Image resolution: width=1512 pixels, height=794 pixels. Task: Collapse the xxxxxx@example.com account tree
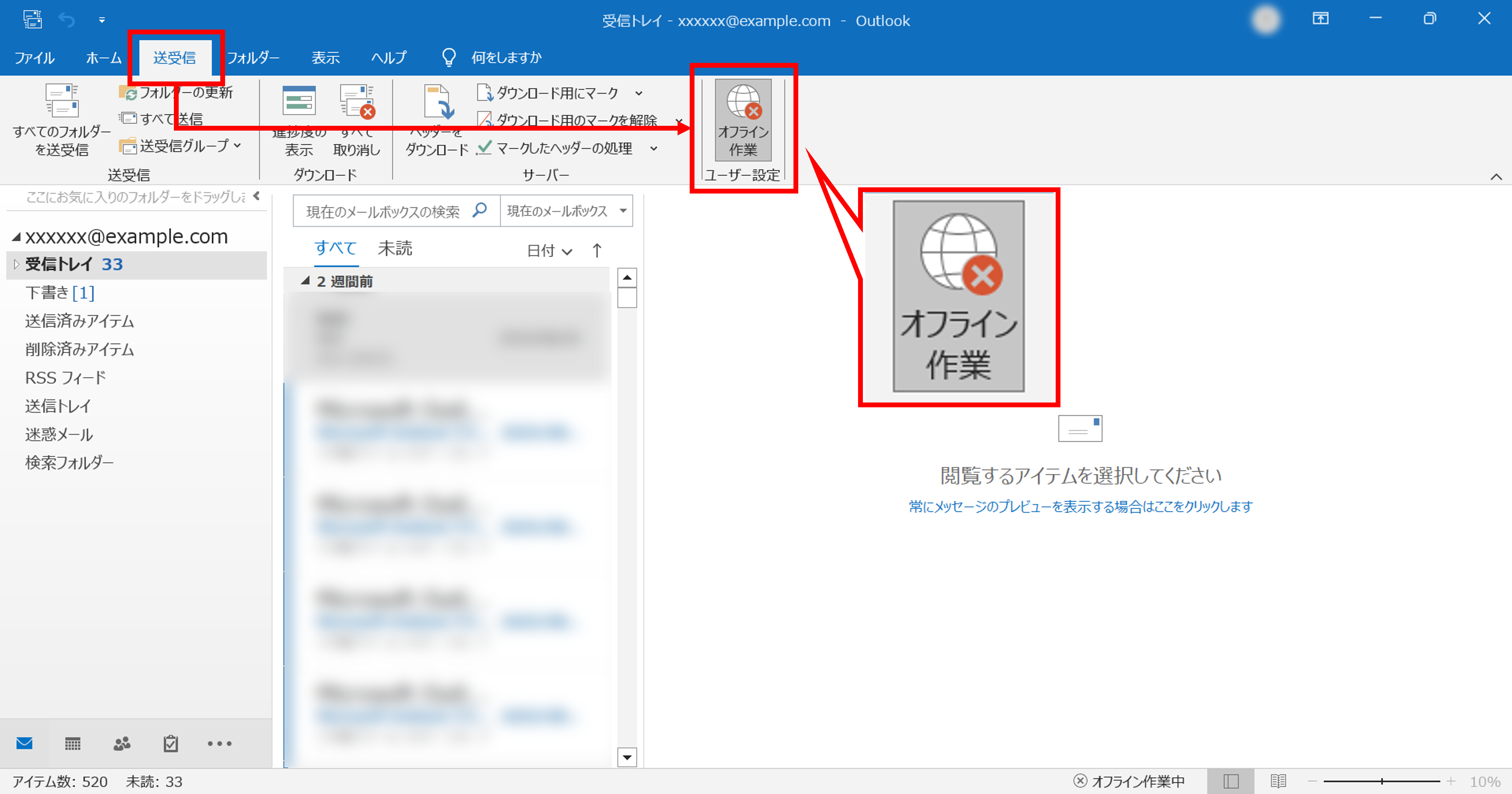click(16, 237)
